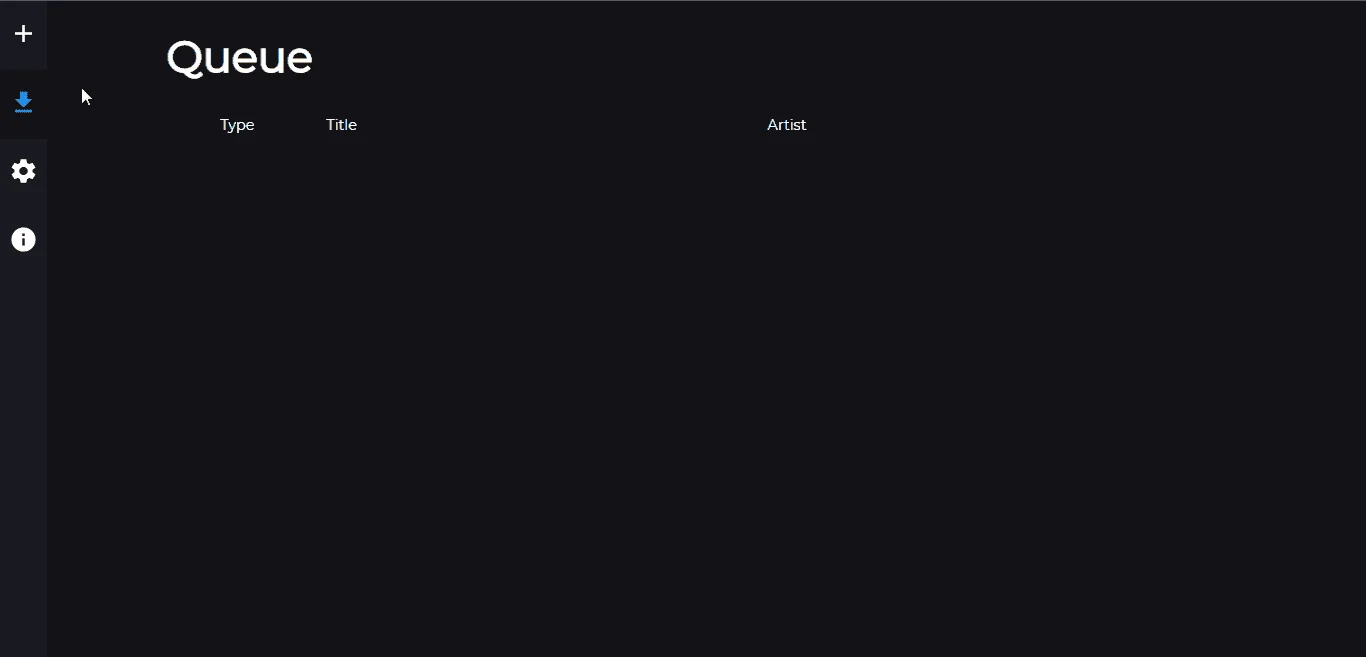
Task: Show the about info icon page
Action: point(23,240)
